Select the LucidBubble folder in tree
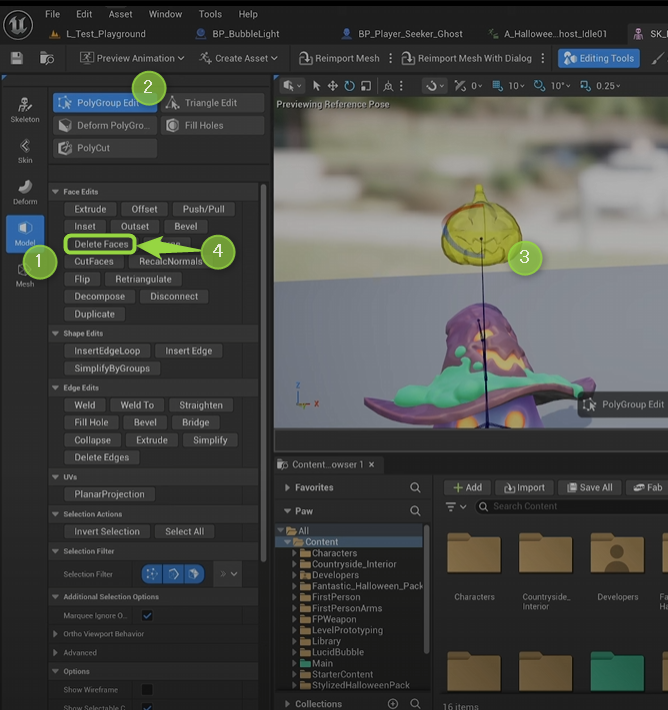Screen dimensions: 668x710 pyautogui.click(x=337, y=652)
